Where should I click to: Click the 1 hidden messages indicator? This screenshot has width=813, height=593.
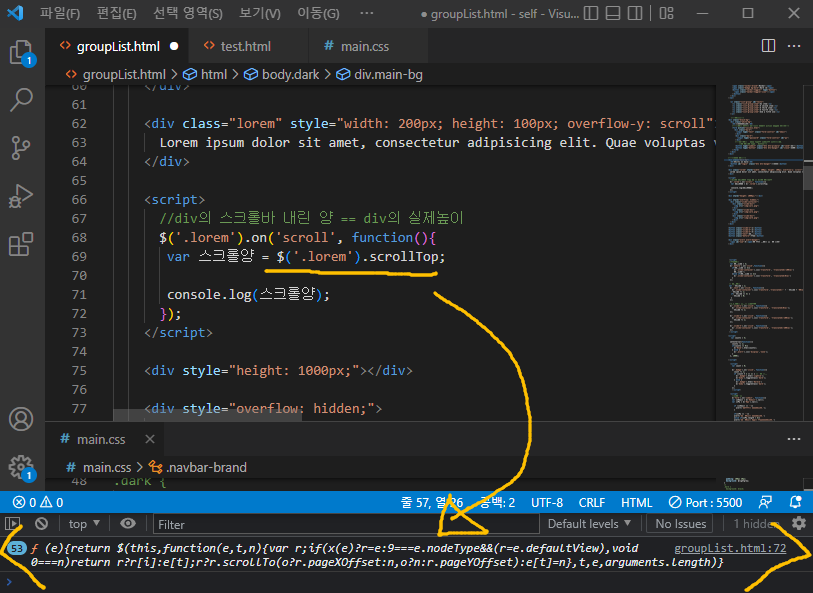tap(756, 524)
